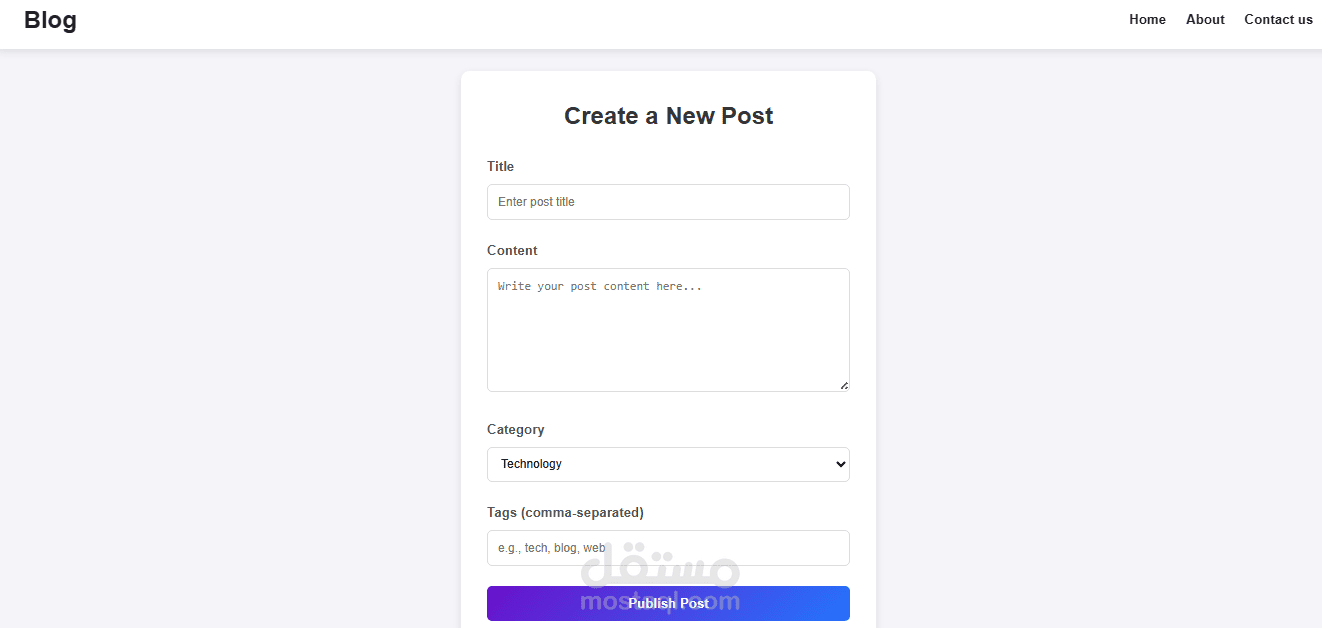Open the About page link
This screenshot has height=628, width=1322.
1205,20
